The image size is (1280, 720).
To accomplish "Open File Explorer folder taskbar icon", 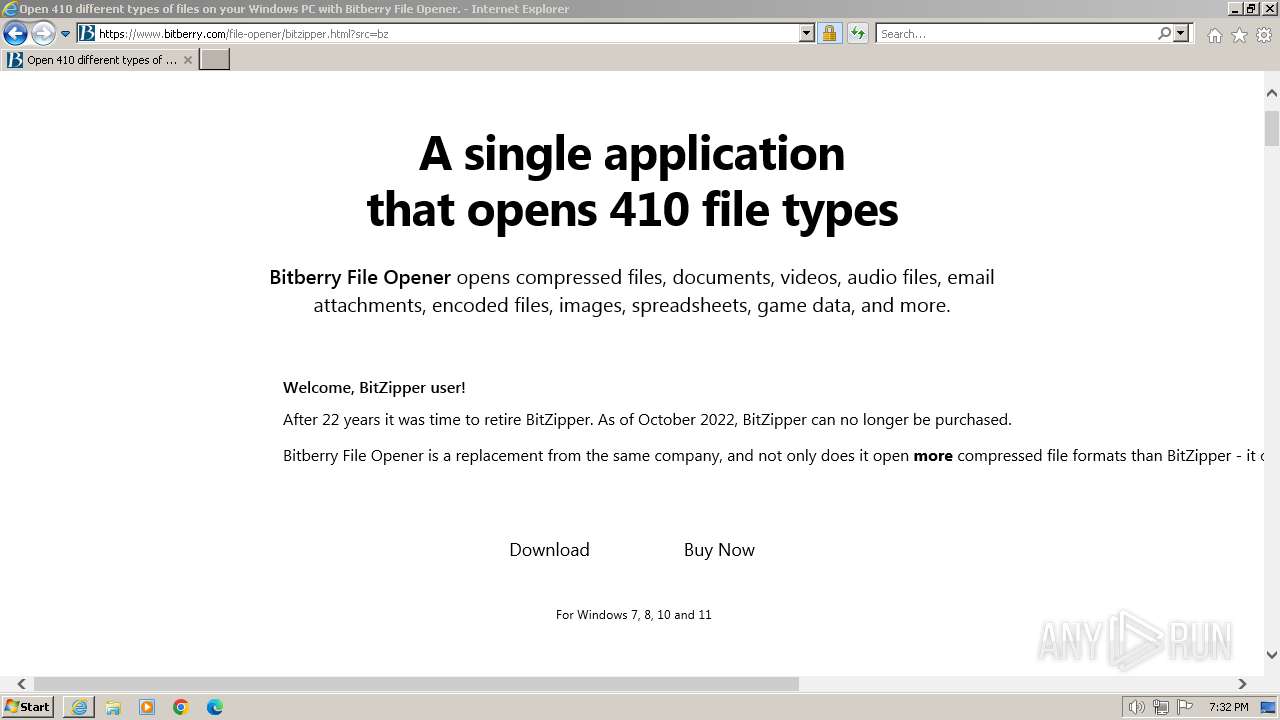I will pos(113,707).
